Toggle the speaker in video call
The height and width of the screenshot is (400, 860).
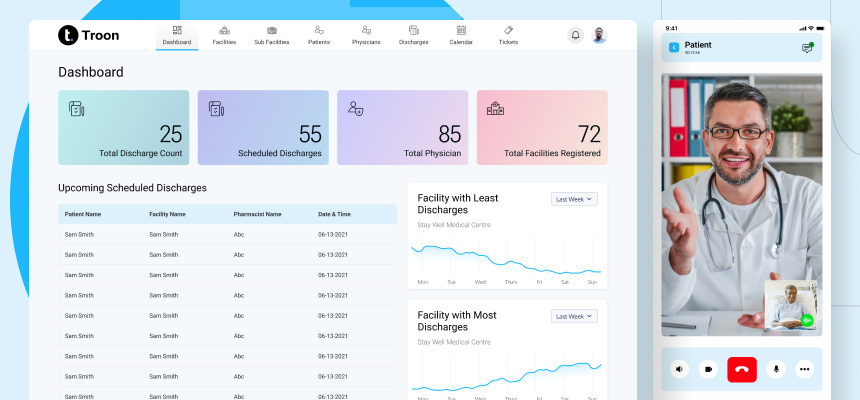(680, 369)
